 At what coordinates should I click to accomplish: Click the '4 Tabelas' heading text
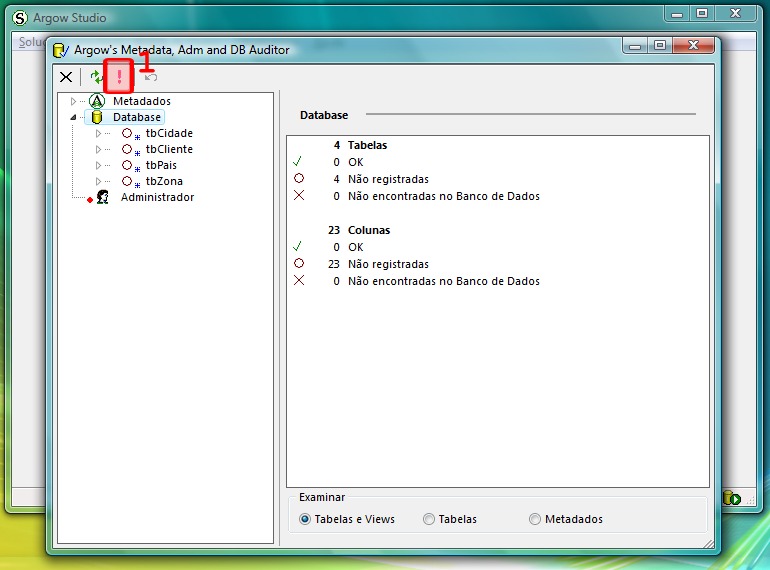pos(360,145)
